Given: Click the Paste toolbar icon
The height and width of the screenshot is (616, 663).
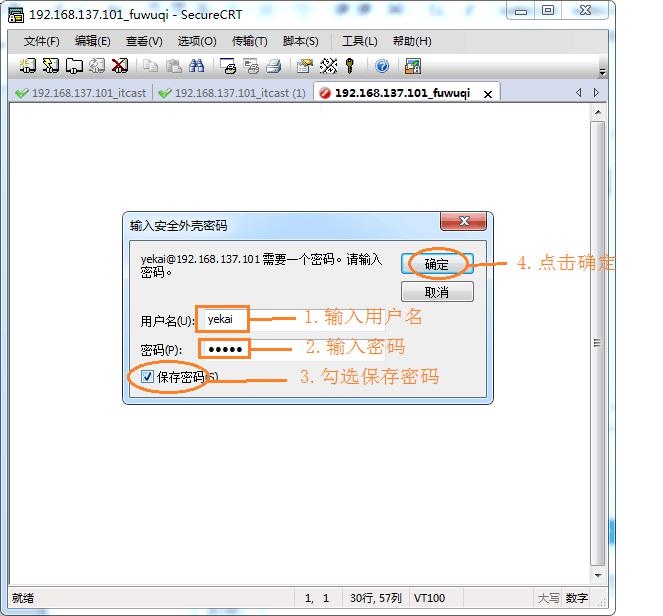Looking at the screenshot, I should coord(173,66).
